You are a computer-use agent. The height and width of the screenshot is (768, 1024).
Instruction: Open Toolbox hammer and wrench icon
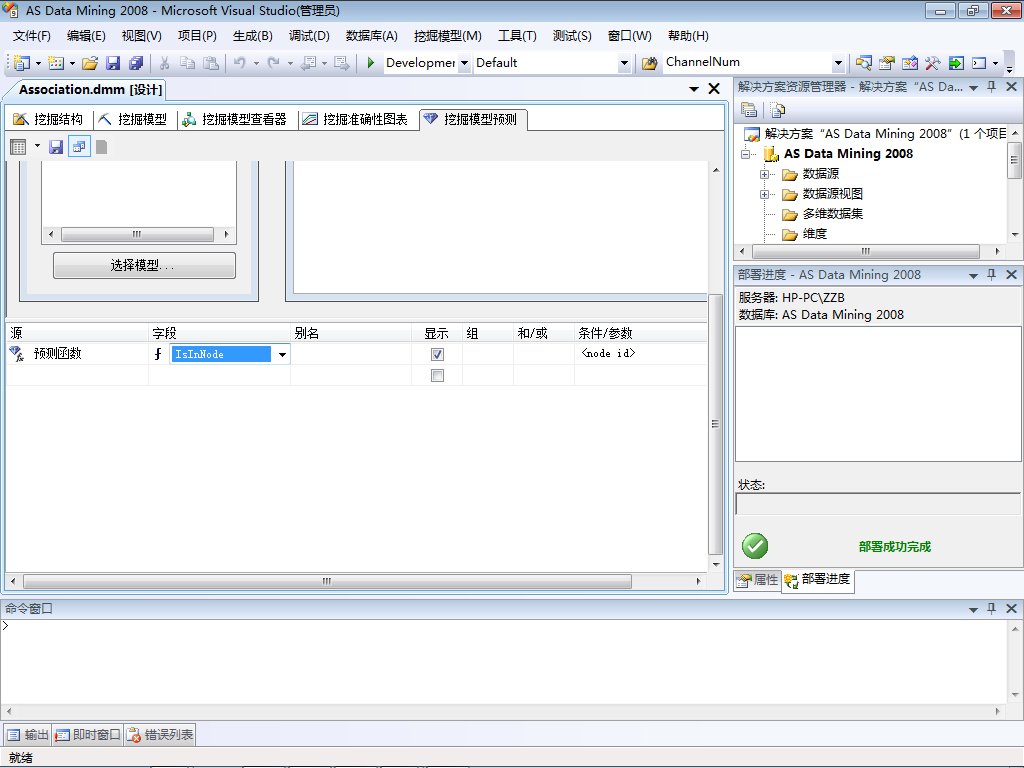[933, 63]
